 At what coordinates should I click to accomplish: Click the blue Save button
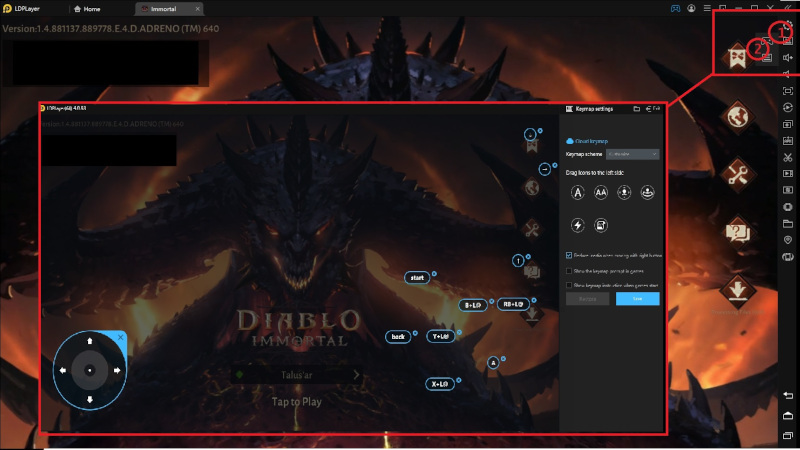(x=638, y=298)
